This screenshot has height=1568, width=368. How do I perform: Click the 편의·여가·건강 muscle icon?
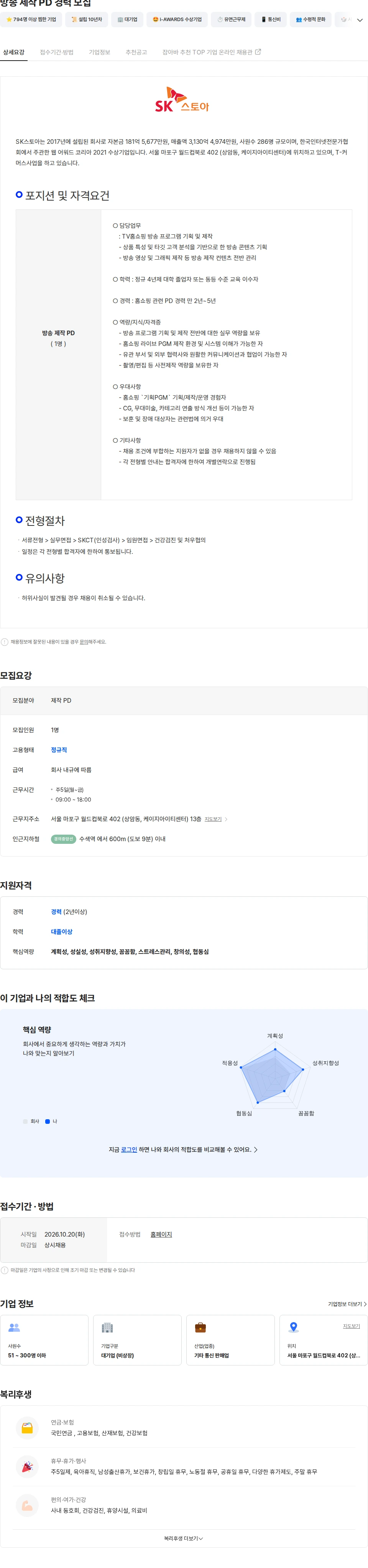[x=27, y=1506]
